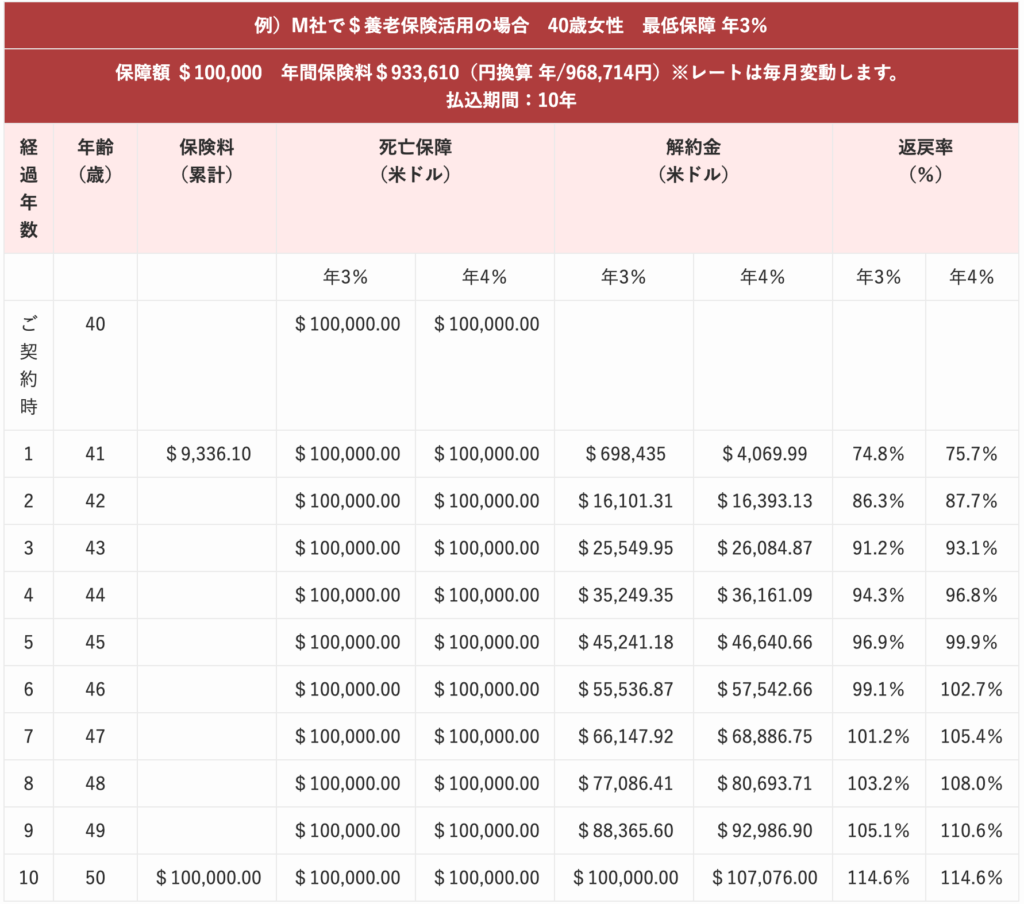1024x904 pixels.
Task: Click return rate '91.2%'
Action: (x=878, y=548)
